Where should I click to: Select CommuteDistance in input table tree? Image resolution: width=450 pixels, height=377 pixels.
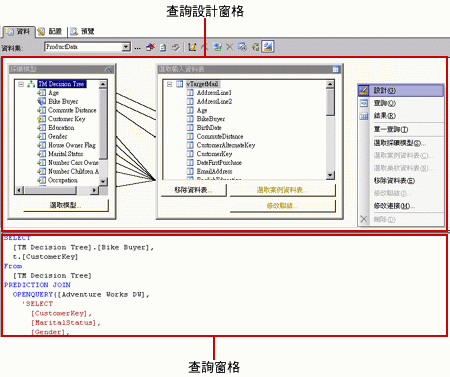(220, 136)
